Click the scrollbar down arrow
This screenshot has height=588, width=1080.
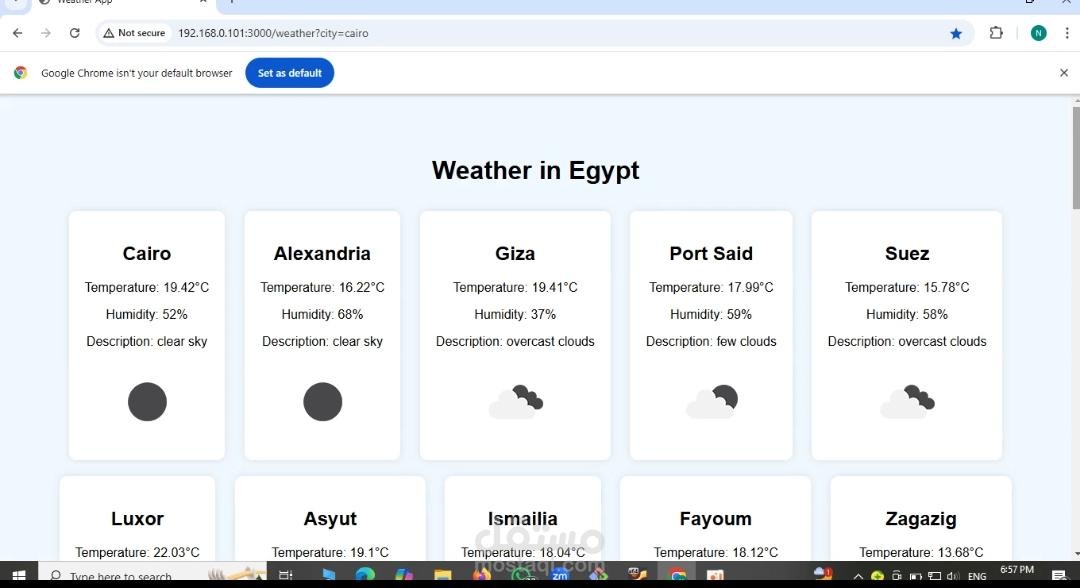click(1076, 554)
